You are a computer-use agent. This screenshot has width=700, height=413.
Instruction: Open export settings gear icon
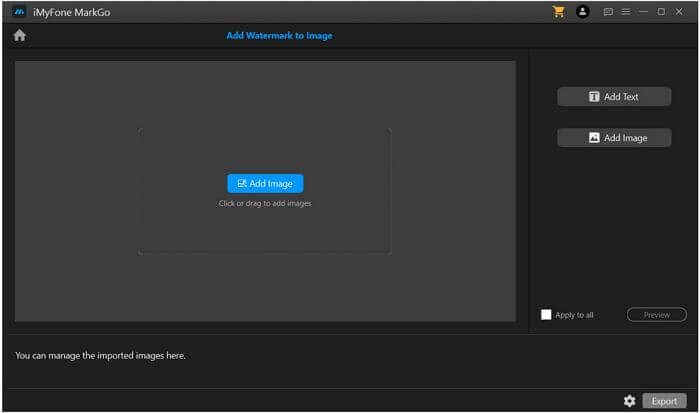[x=629, y=401]
